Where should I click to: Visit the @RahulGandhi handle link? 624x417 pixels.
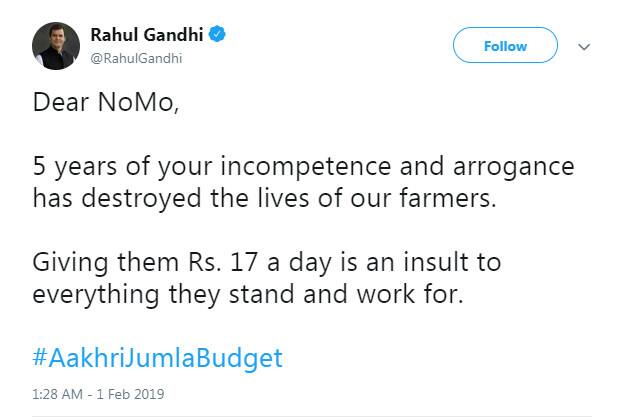tap(136, 58)
